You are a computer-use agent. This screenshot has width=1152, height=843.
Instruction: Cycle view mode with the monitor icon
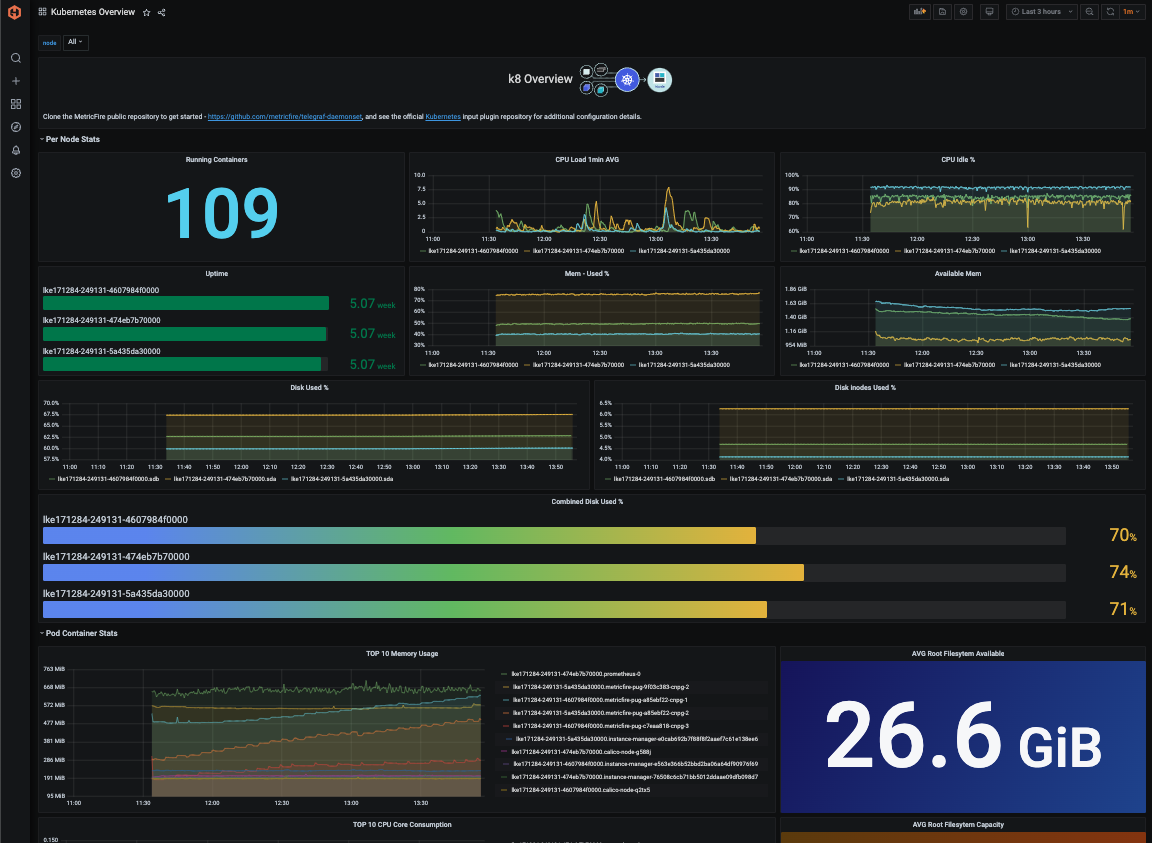point(990,12)
